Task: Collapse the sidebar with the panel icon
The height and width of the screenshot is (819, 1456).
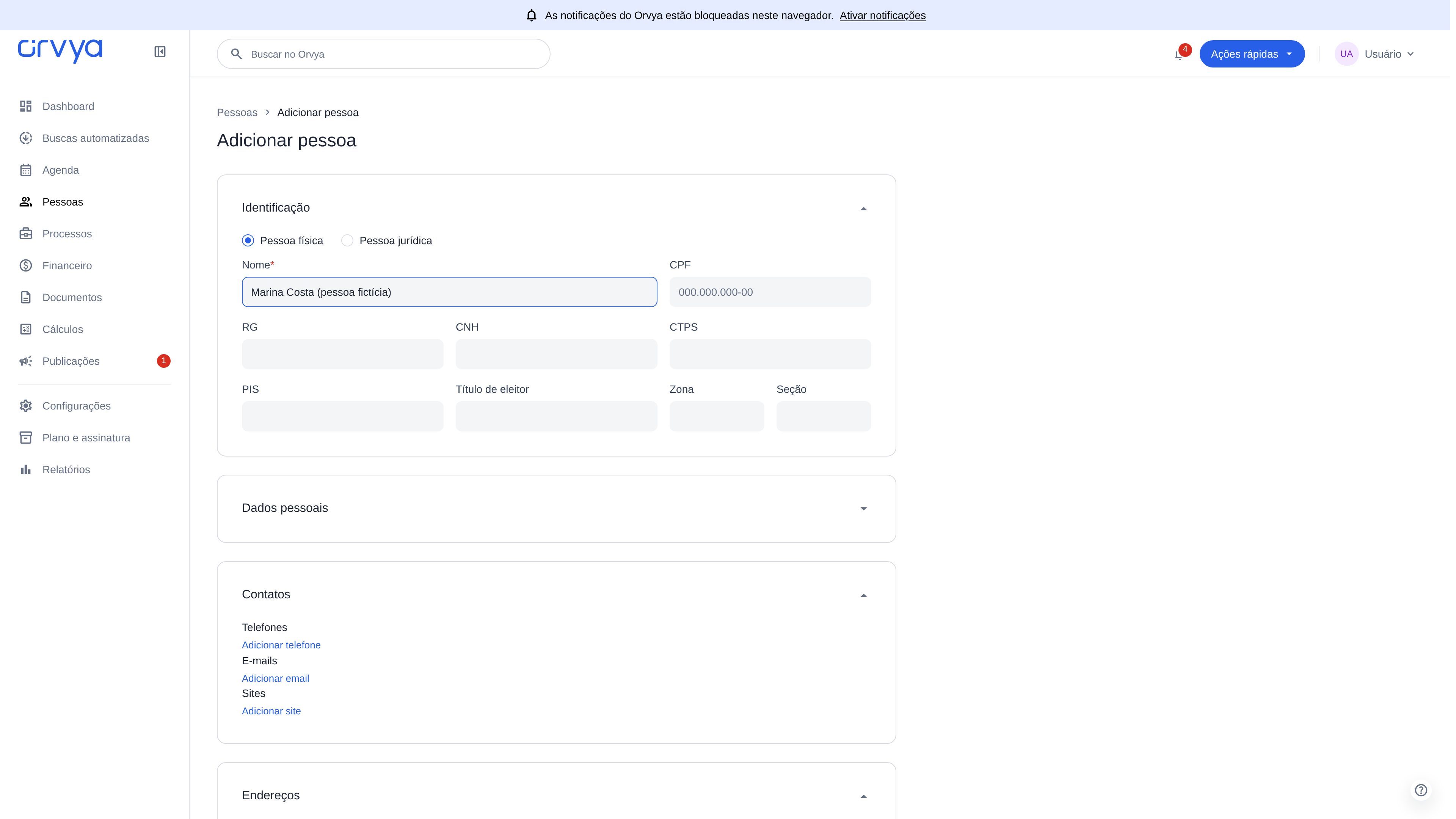Action: [x=160, y=52]
